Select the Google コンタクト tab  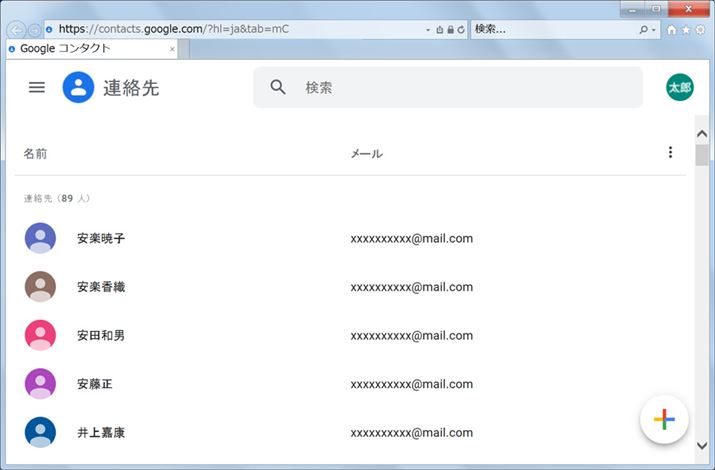pos(92,48)
